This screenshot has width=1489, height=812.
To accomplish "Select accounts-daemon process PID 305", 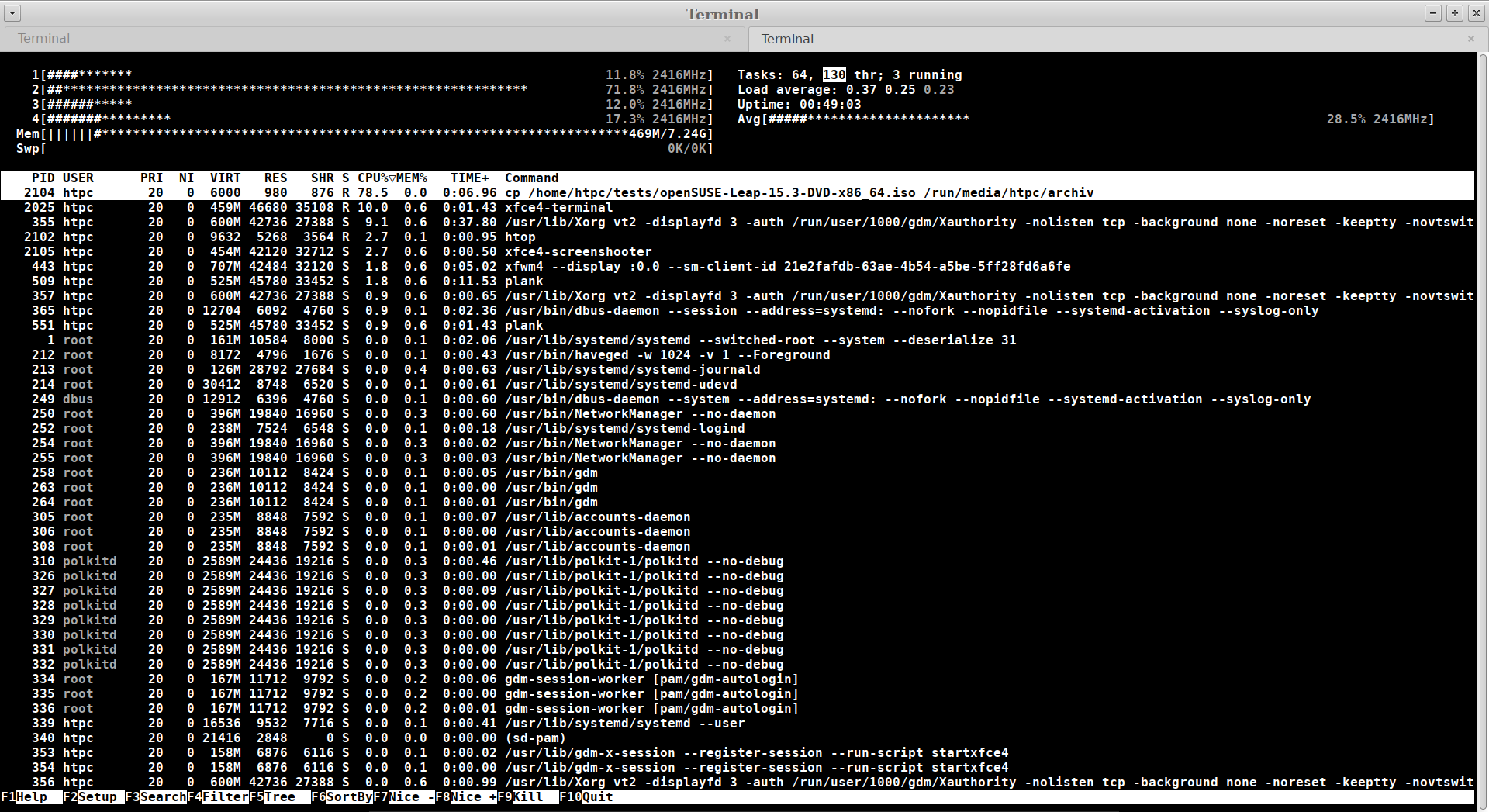I will (737, 517).
